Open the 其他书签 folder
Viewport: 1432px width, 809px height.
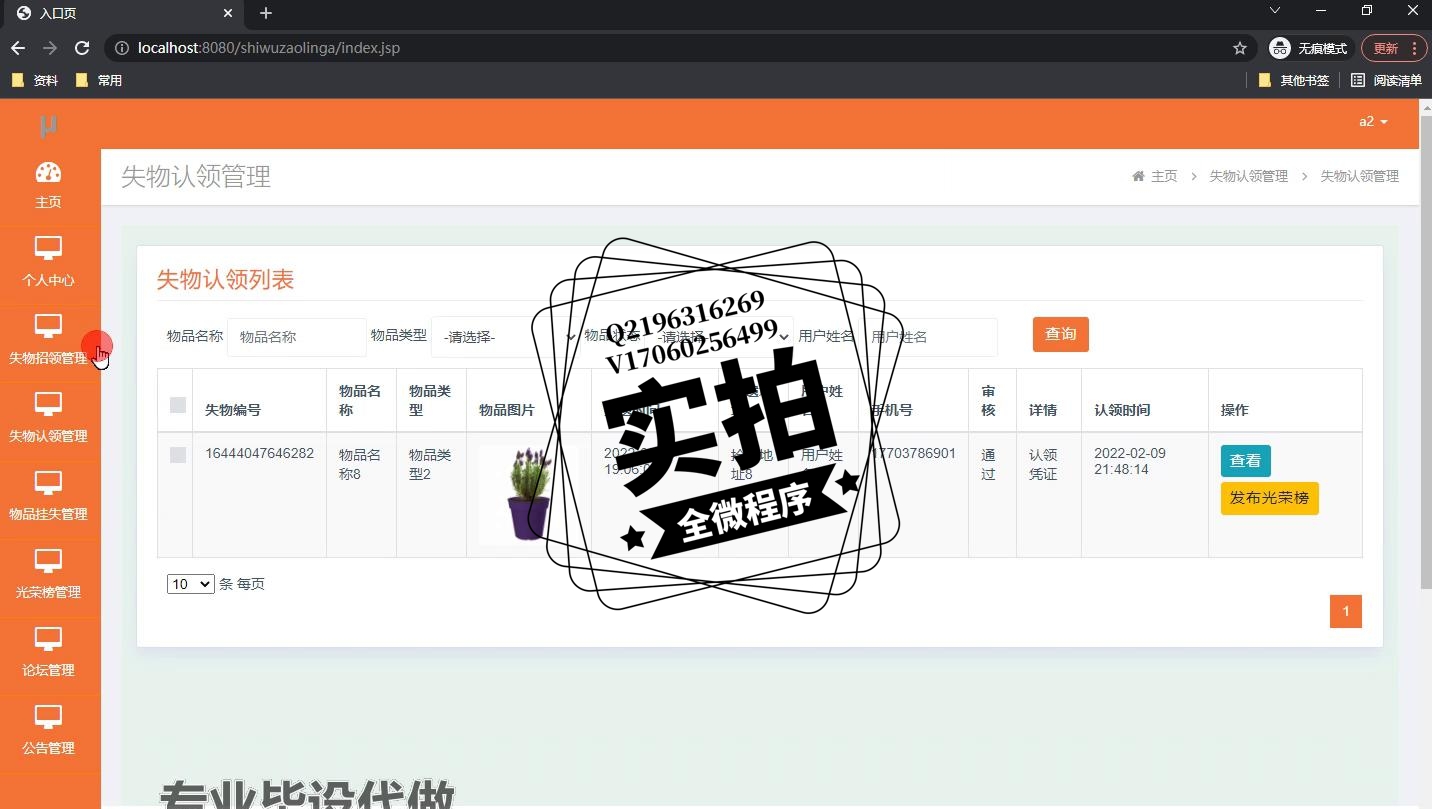coord(1294,80)
